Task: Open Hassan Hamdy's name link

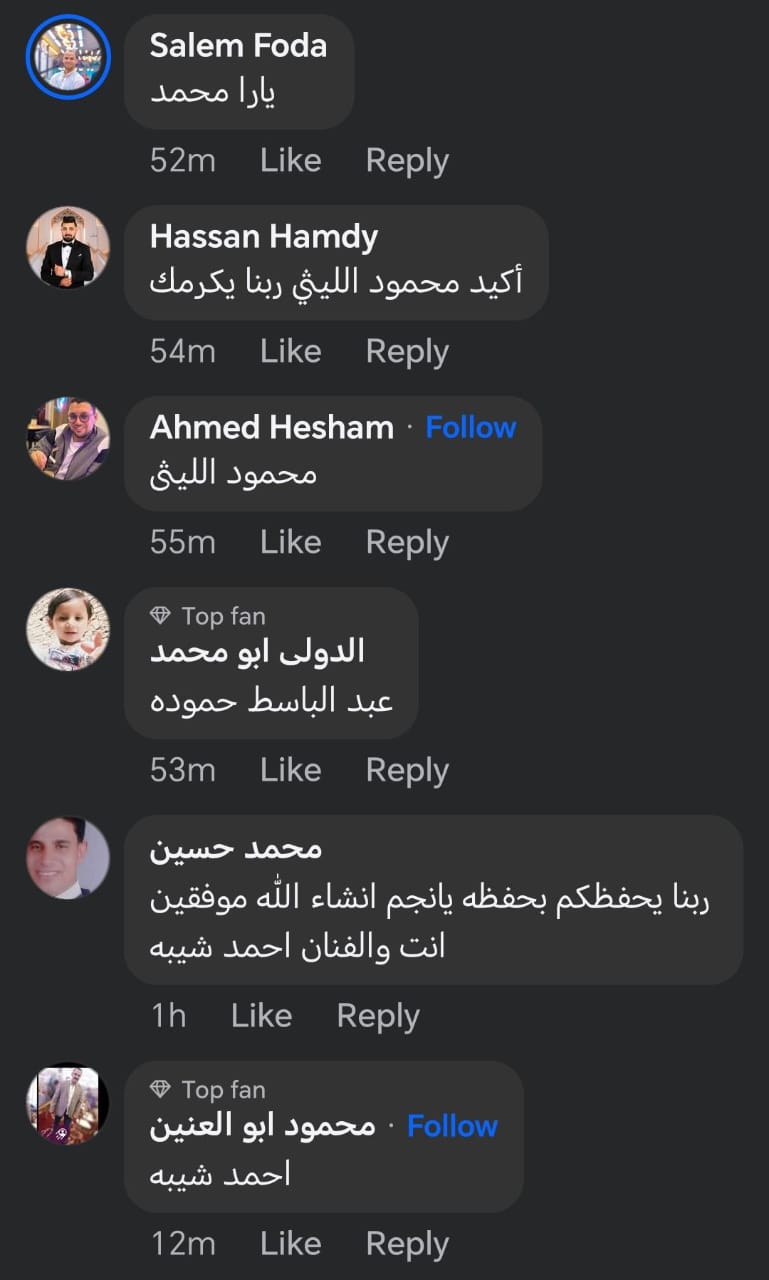Action: [264, 237]
